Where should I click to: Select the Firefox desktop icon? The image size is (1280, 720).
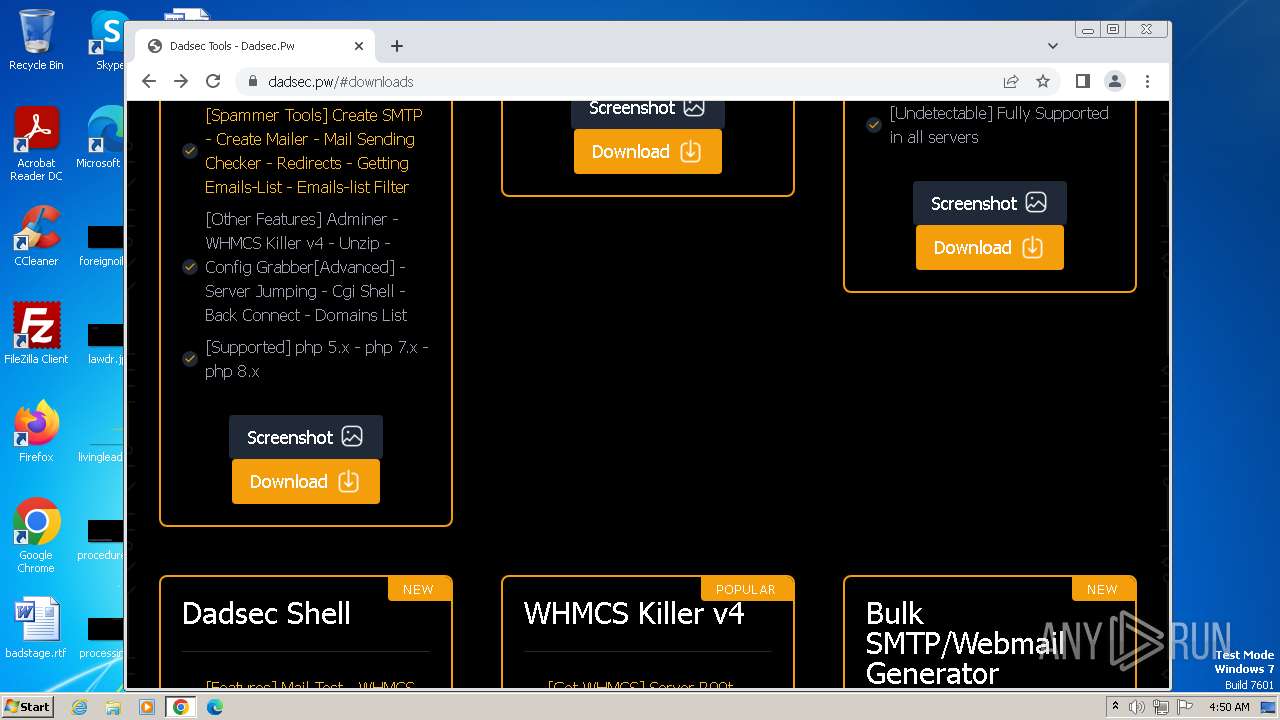tap(36, 431)
